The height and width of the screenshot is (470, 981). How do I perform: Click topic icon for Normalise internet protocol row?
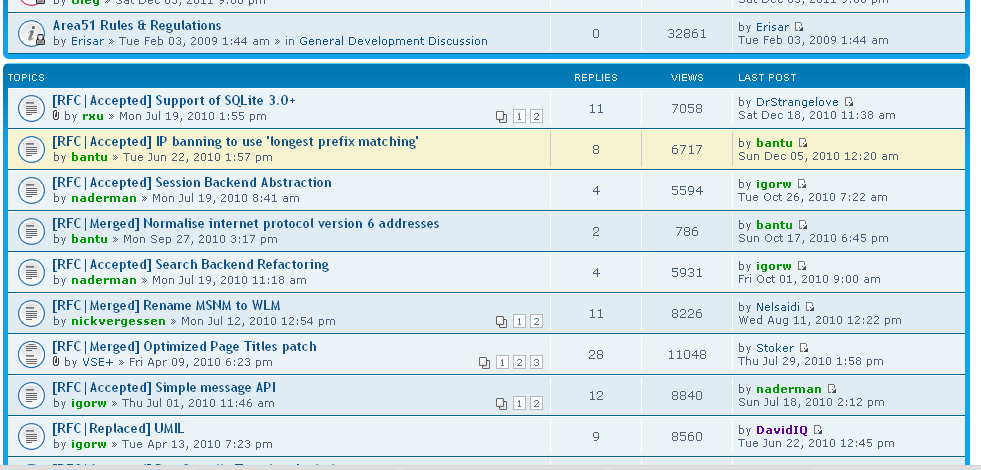31,232
